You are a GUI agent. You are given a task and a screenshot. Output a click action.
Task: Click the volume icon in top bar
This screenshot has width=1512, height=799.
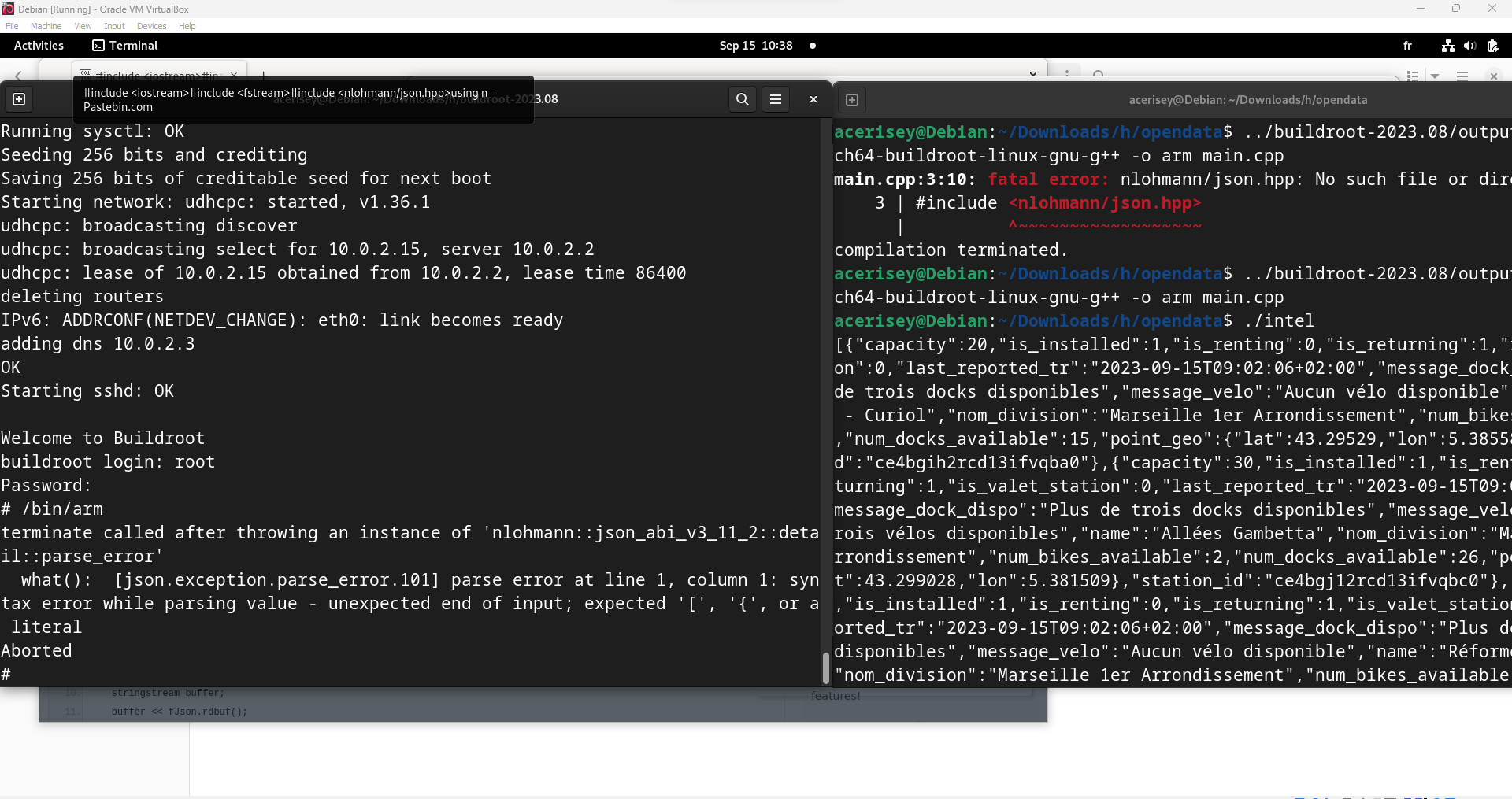point(1469,46)
